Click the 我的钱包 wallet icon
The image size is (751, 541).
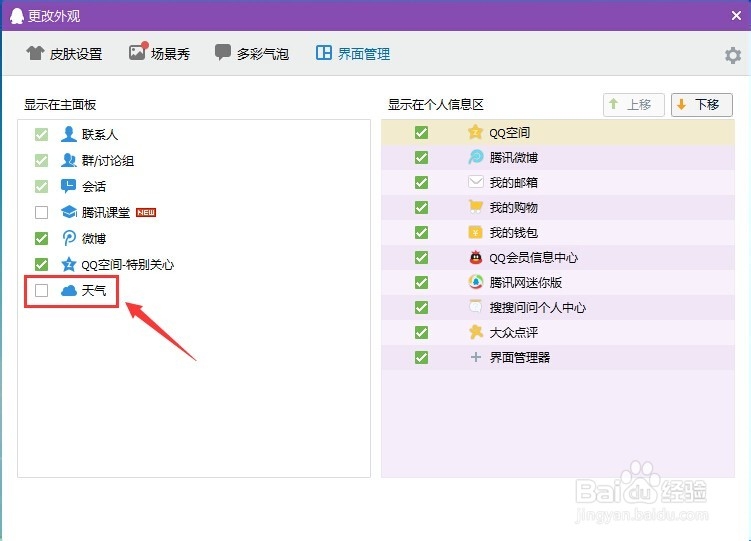point(475,232)
